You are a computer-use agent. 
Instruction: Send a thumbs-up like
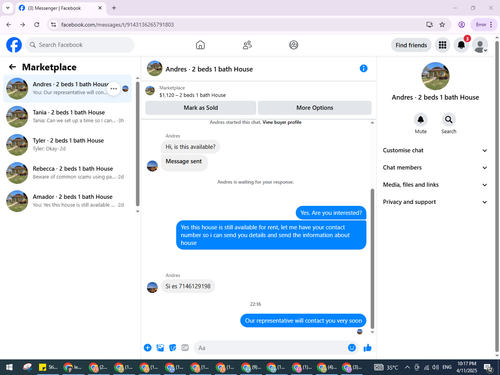367,348
